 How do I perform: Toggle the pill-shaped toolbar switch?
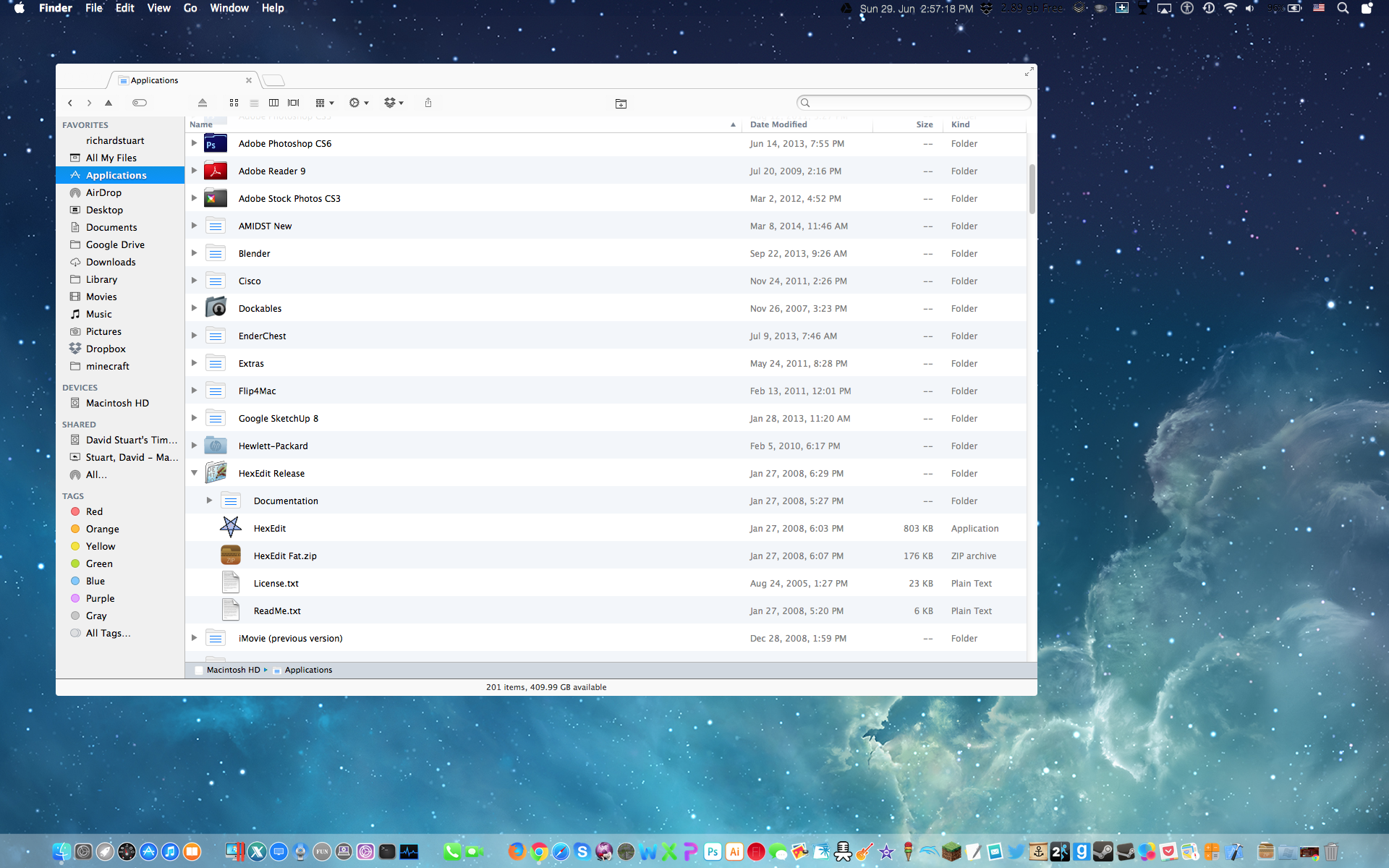click(140, 103)
